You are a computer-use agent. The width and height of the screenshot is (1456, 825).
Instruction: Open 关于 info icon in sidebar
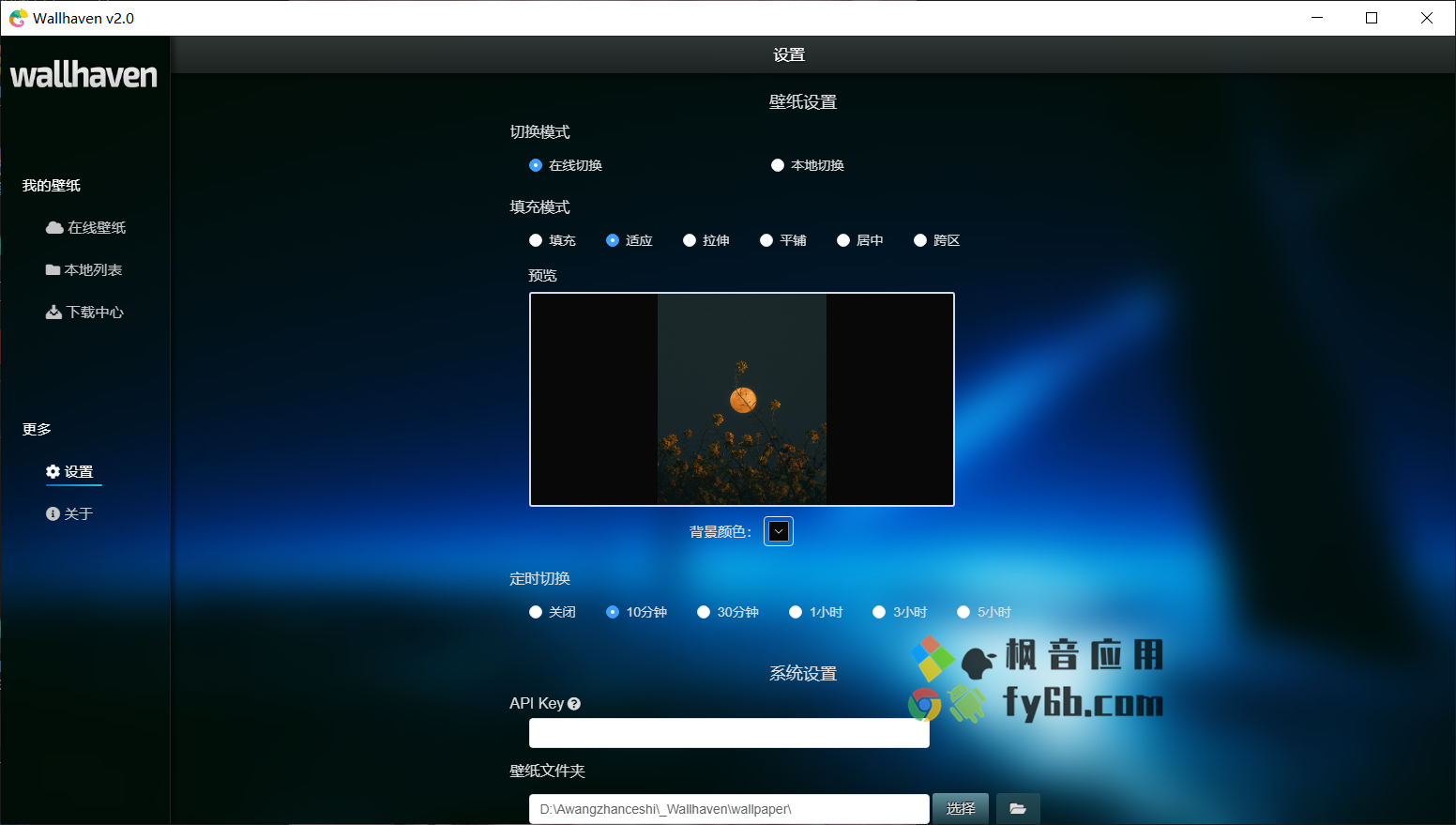tap(53, 513)
